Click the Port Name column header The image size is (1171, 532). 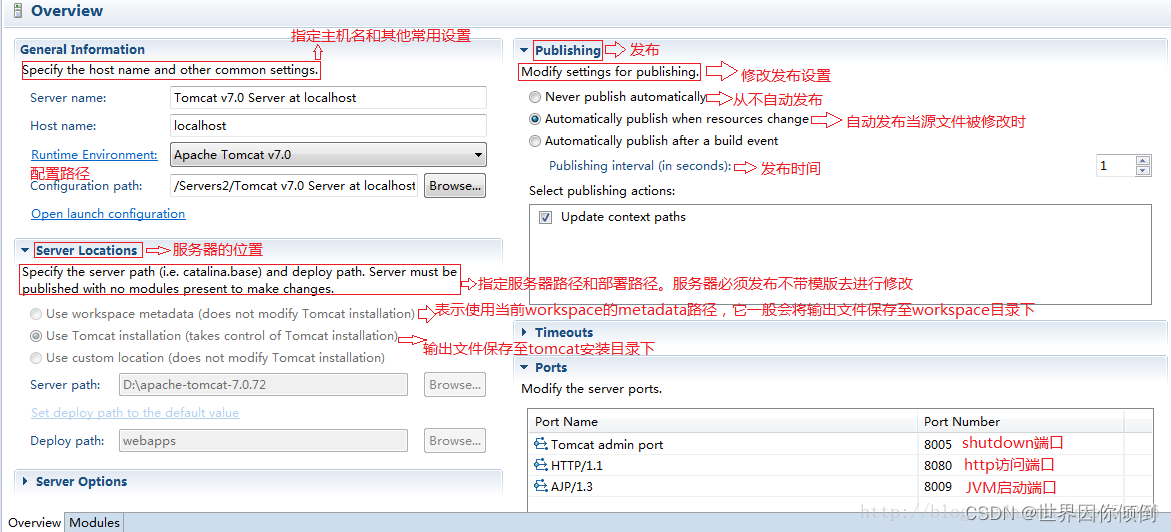pos(722,421)
